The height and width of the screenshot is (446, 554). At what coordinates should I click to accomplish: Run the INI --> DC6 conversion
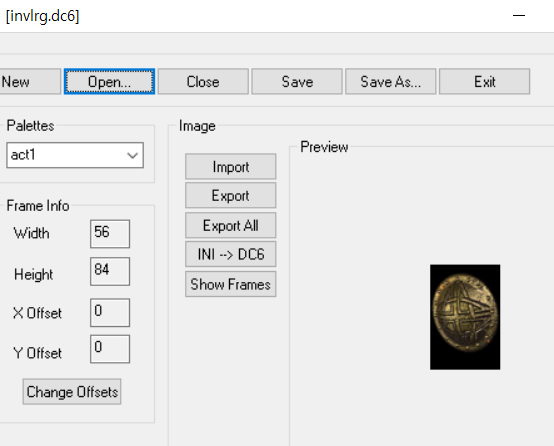coord(231,254)
